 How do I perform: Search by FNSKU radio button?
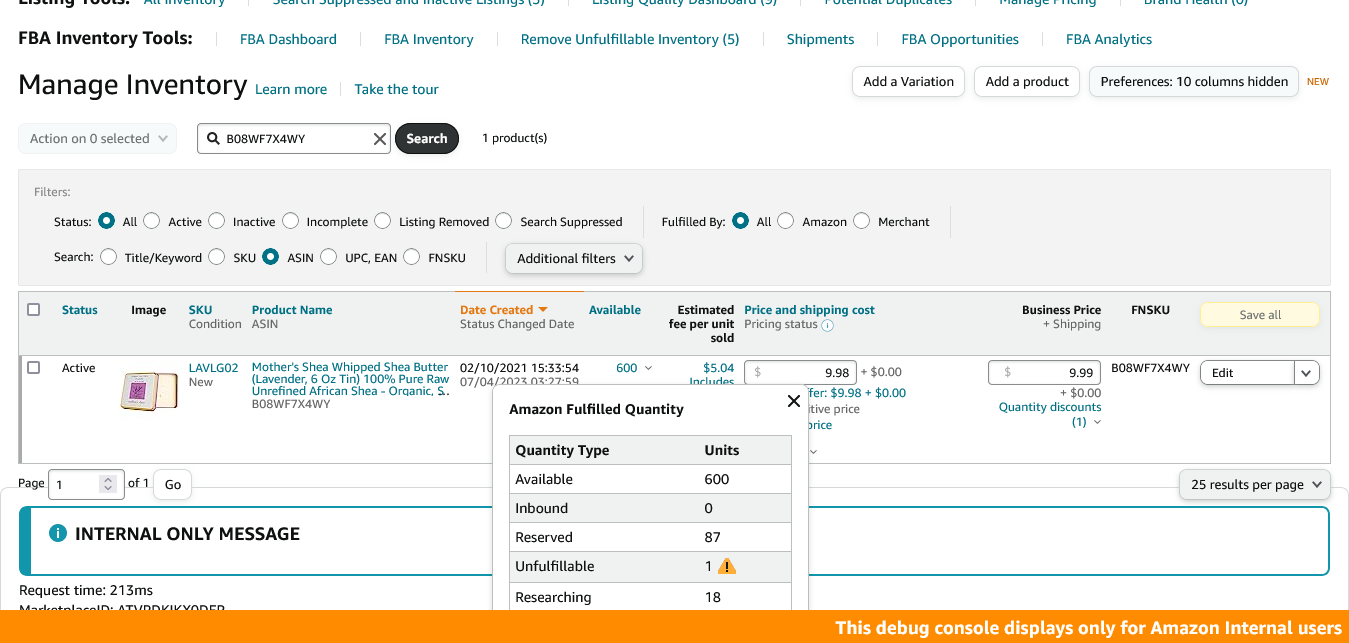coord(412,257)
